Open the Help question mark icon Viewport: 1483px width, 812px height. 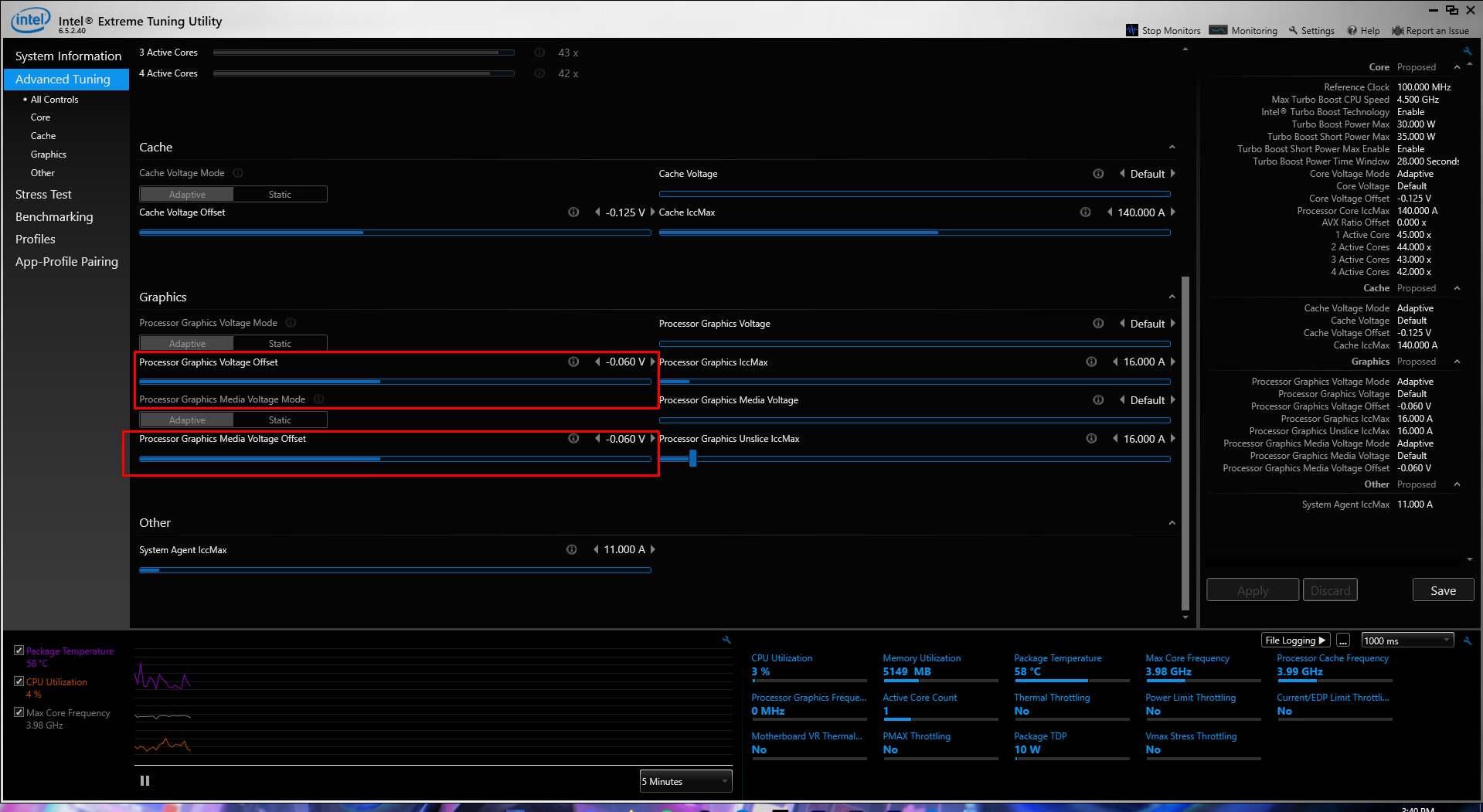pos(1352,31)
